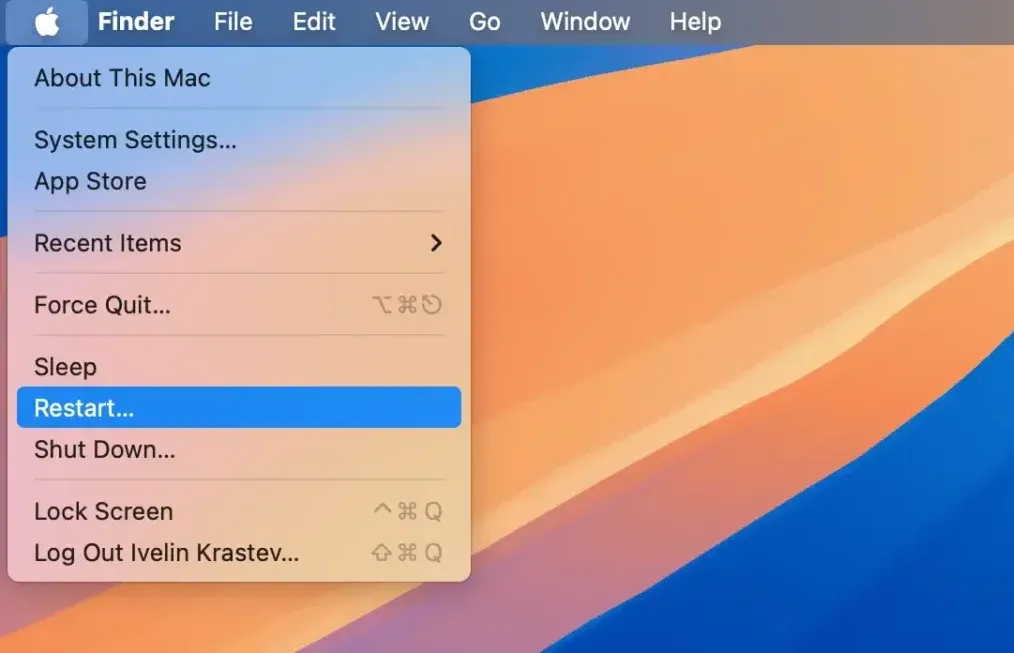The width and height of the screenshot is (1014, 653).
Task: Click the Apple logo menu icon
Action: (47, 22)
